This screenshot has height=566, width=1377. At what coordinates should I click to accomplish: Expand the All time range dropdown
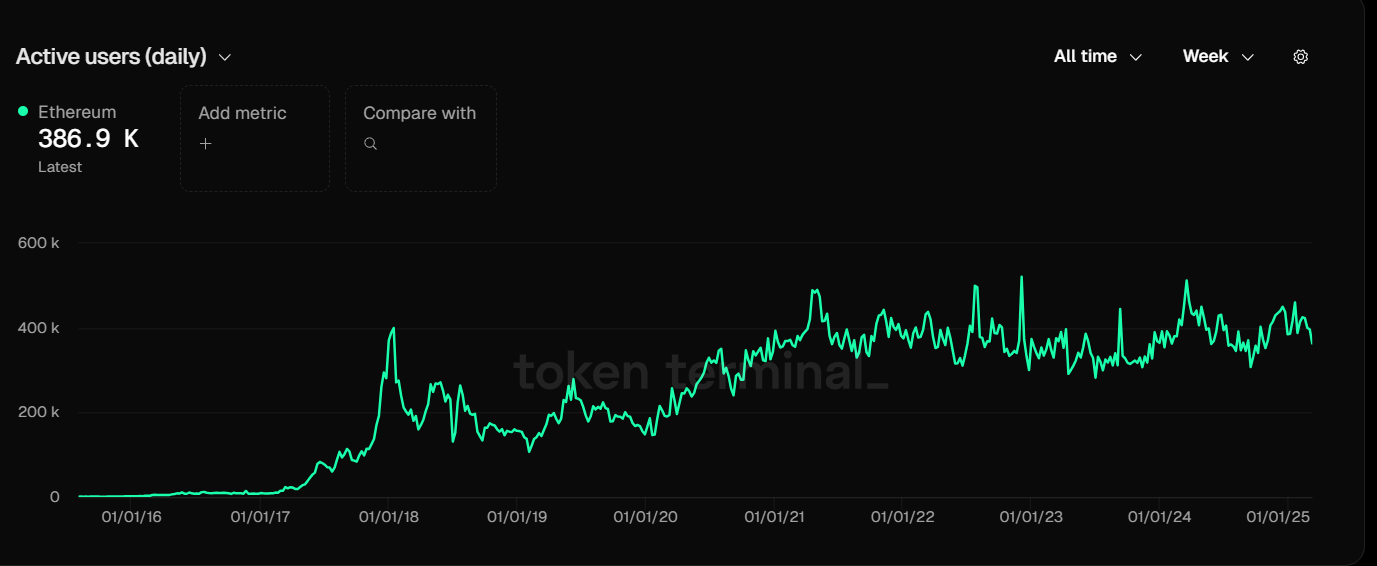click(1097, 57)
